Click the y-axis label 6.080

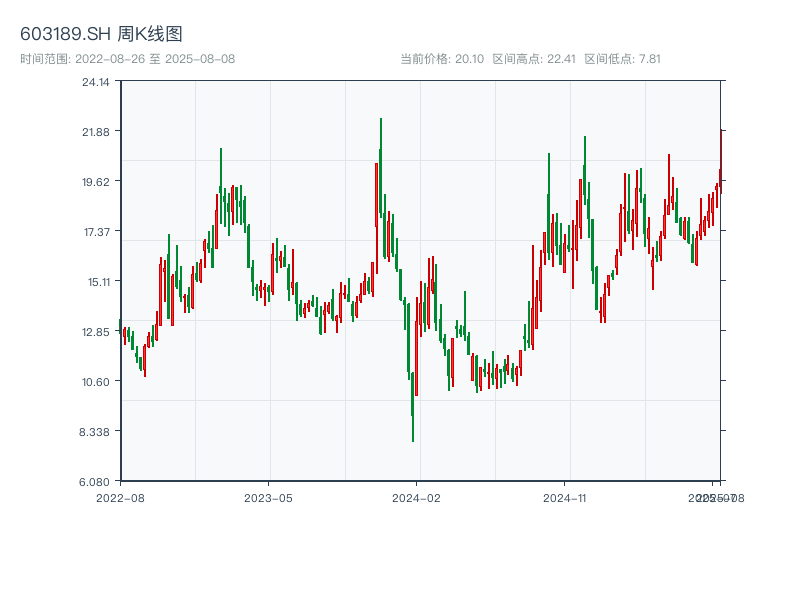94,482
